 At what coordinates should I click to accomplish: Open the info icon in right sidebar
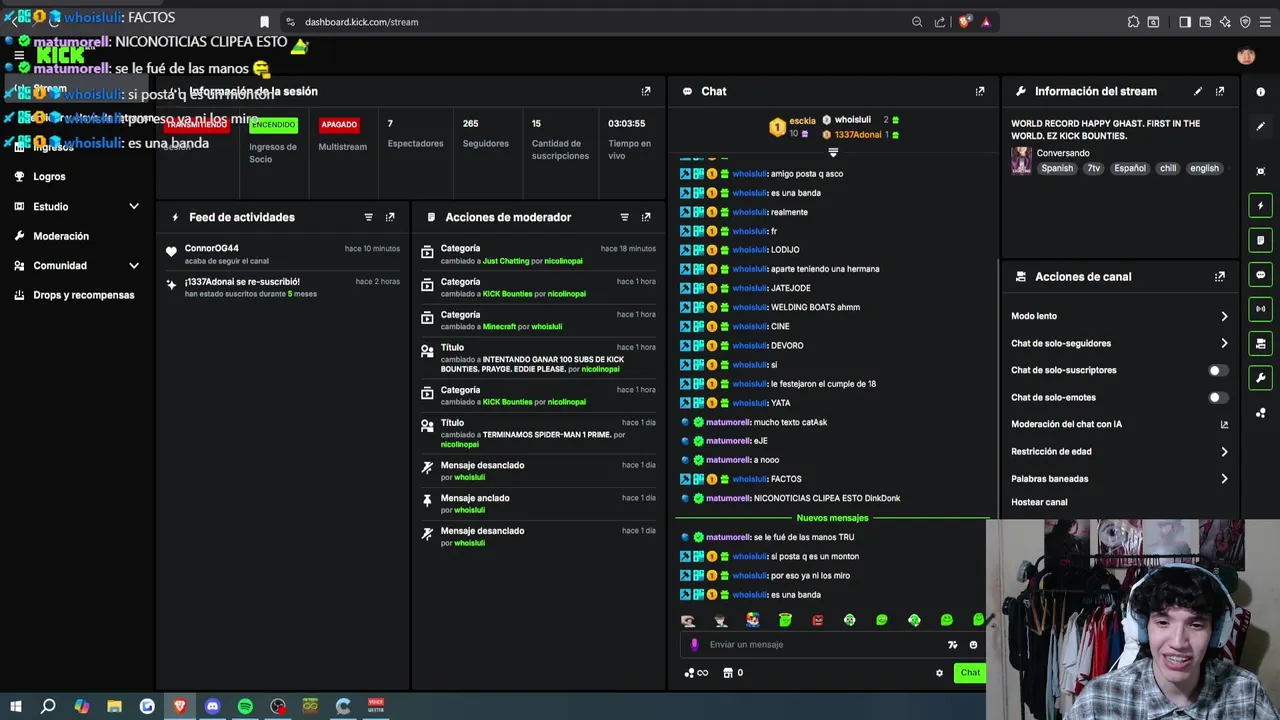coord(1260,92)
